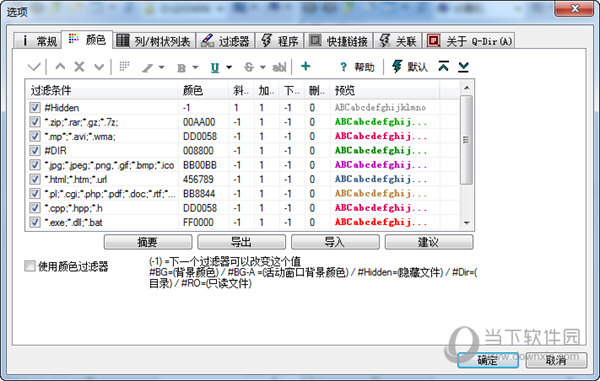Open dropdown arrow next to underline U
Screen dimensions: 600x381
[229, 68]
